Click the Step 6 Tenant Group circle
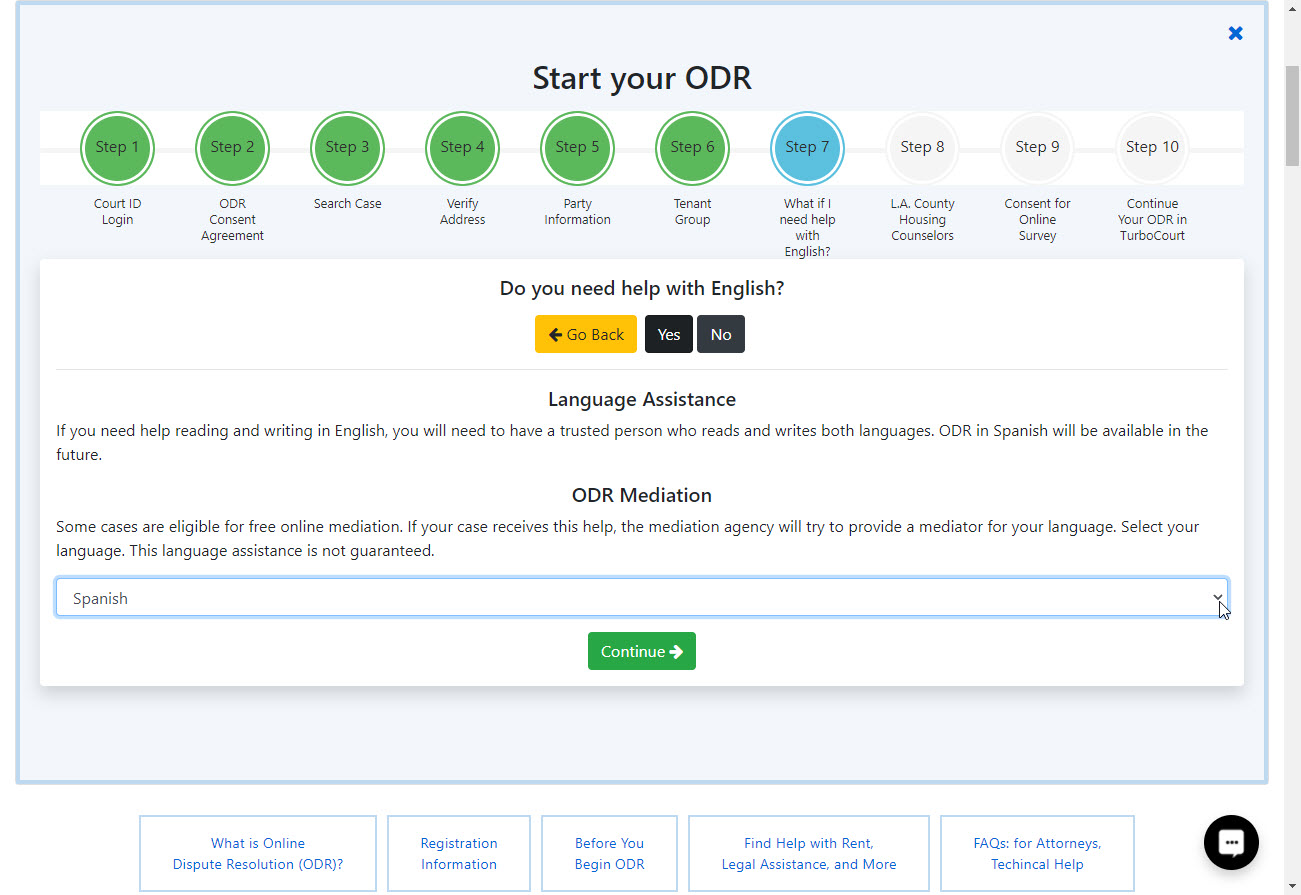1301x895 pixels. pos(692,147)
